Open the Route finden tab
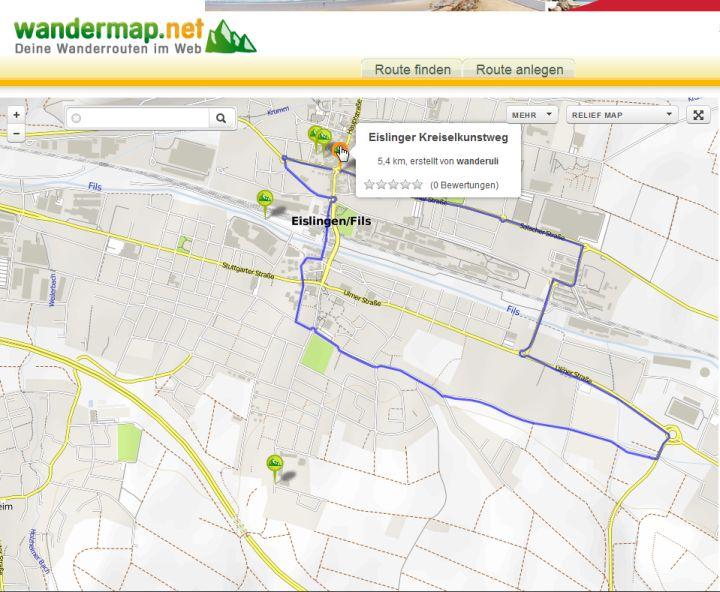720x592 pixels. coord(412,69)
